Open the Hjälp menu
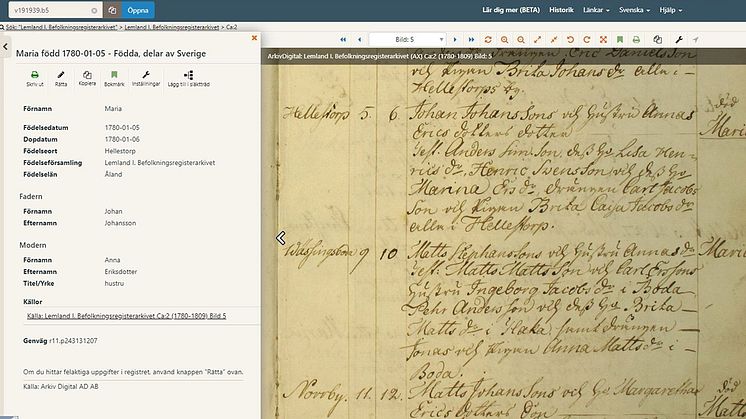Screen dimensions: 746x419 tap(695, 9)
